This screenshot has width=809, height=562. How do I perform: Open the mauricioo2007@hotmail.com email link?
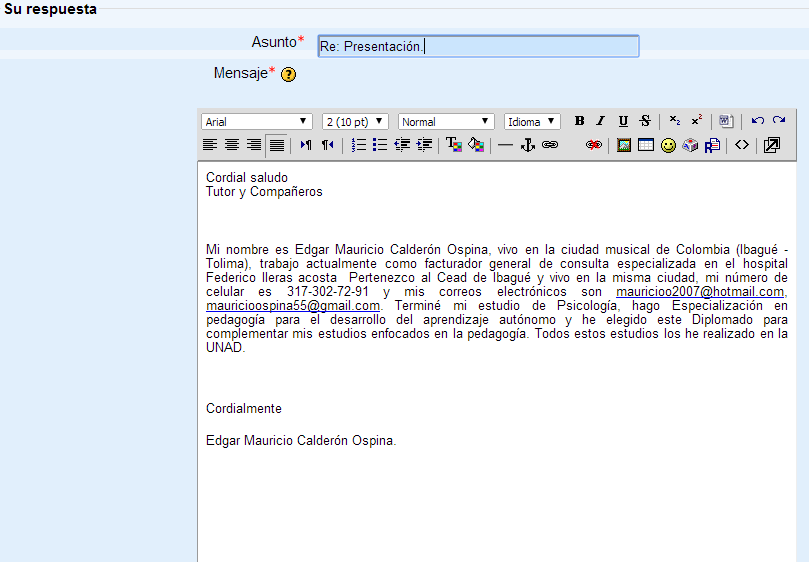click(x=700, y=291)
